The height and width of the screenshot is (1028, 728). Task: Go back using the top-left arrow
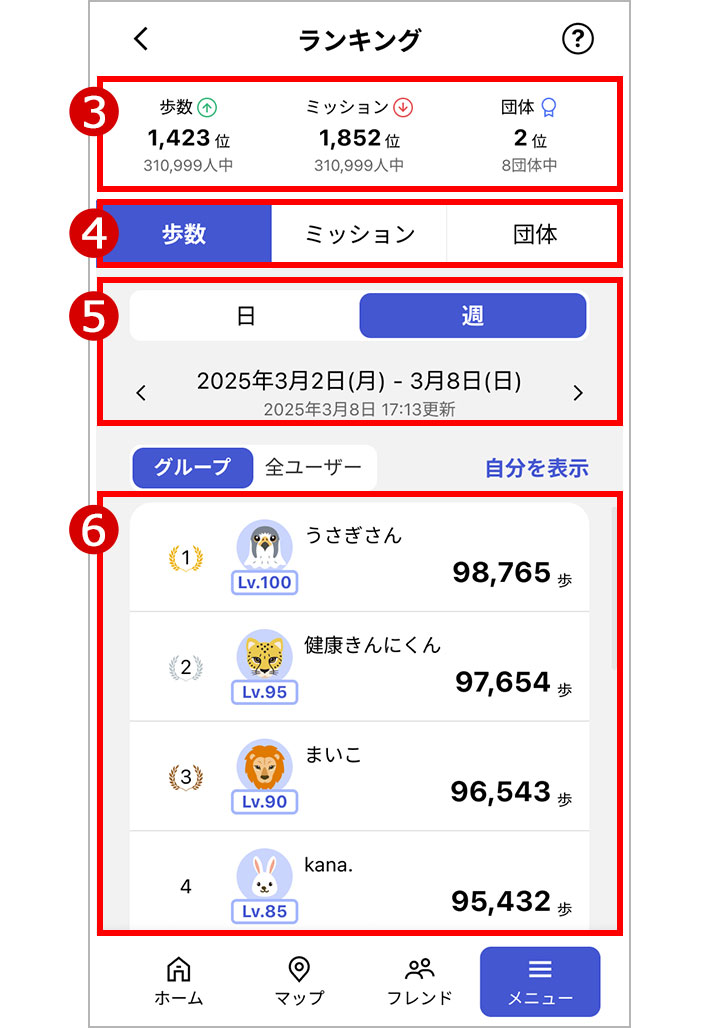click(140, 38)
